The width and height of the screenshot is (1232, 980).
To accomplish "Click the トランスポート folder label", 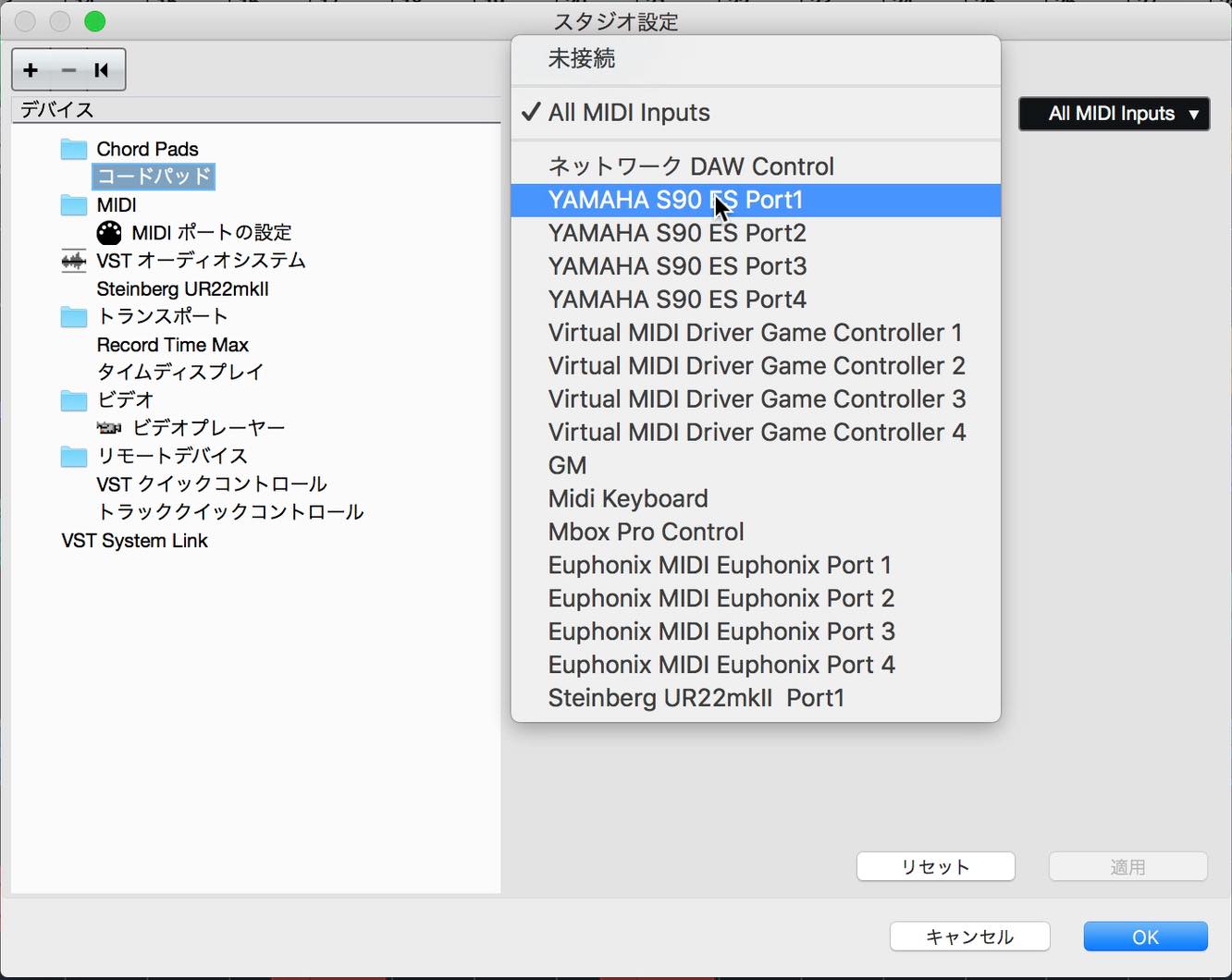I will coord(162,316).
